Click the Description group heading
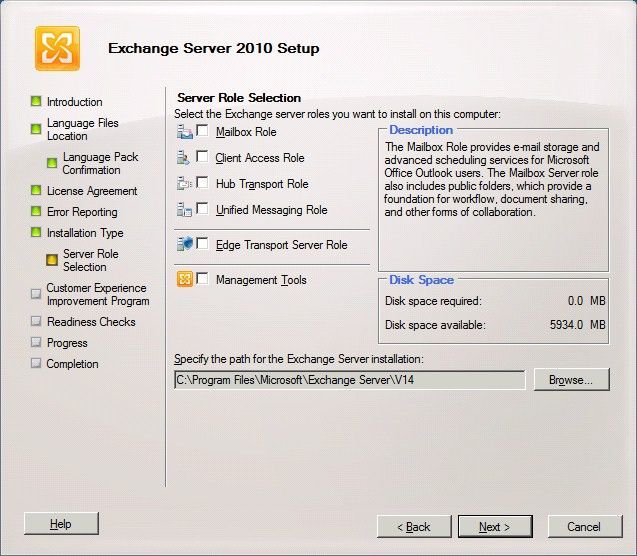This screenshot has width=637, height=556. click(421, 130)
